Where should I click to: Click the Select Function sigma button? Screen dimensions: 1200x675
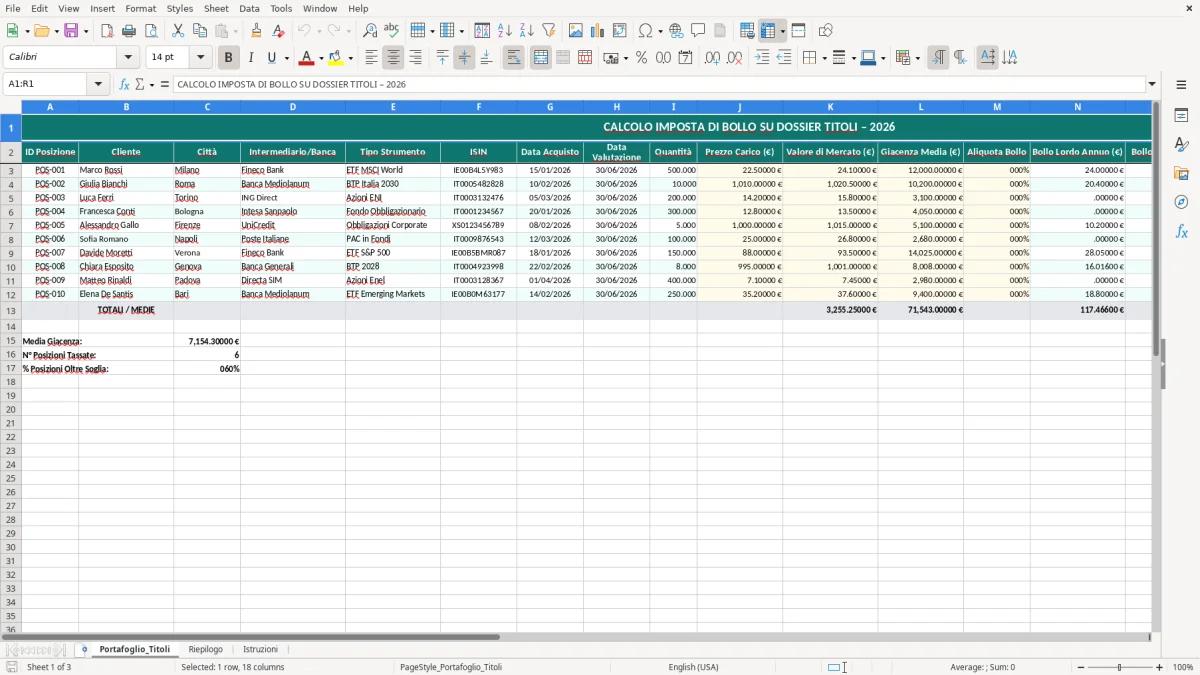pyautogui.click(x=139, y=84)
